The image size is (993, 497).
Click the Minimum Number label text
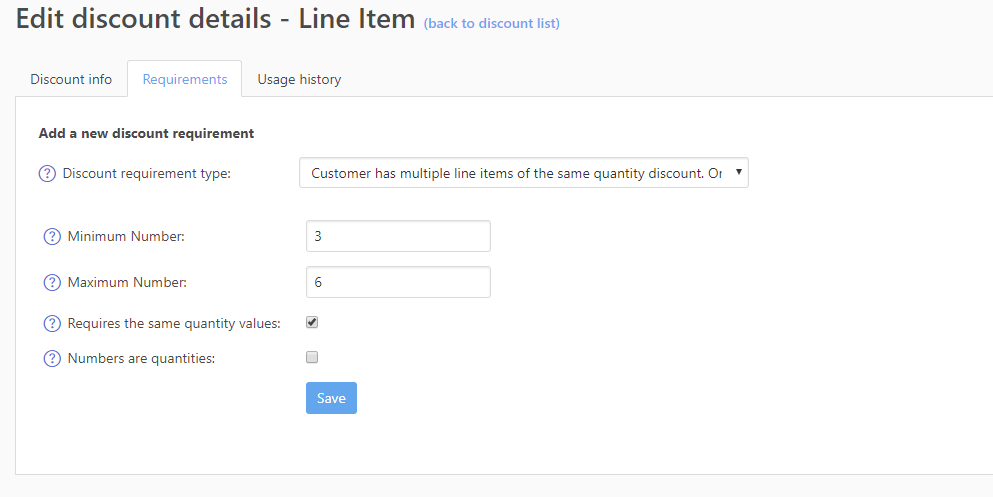126,237
